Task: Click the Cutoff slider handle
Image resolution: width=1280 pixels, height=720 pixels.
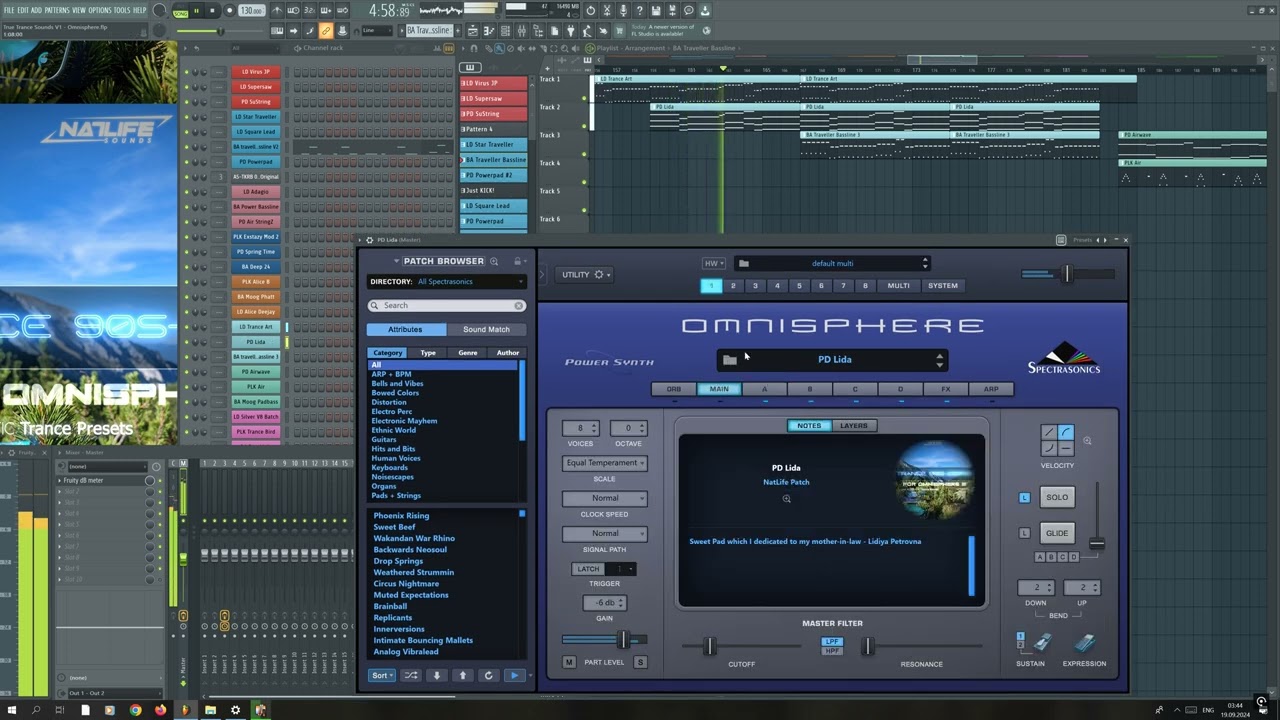Action: [709, 647]
